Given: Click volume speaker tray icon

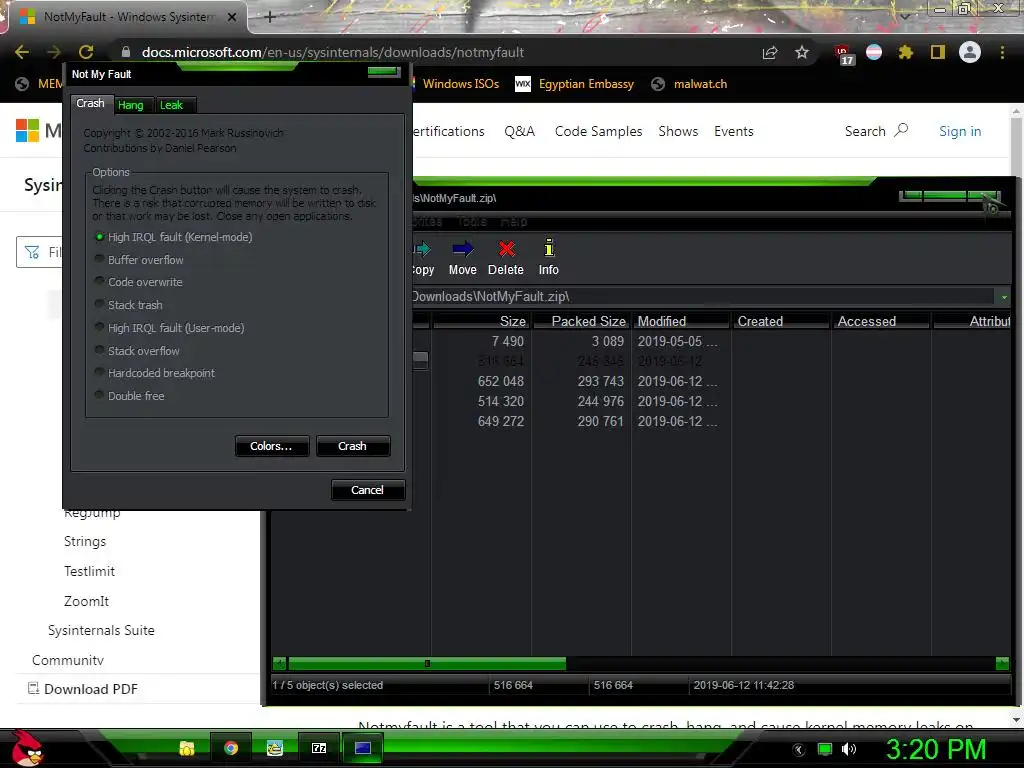Looking at the screenshot, I should click(849, 749).
